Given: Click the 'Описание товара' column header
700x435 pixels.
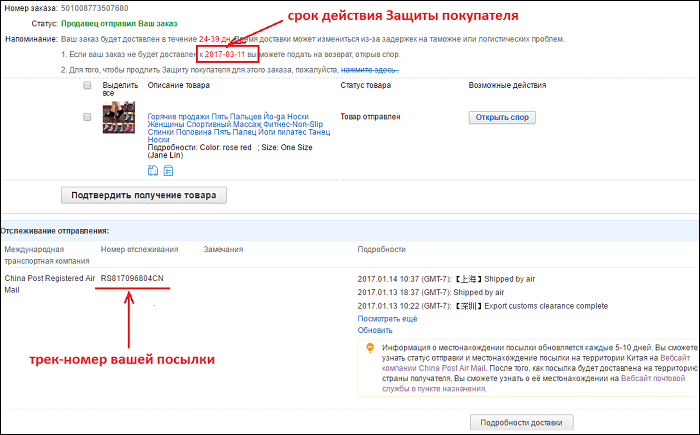Looking at the screenshot, I should [179, 85].
